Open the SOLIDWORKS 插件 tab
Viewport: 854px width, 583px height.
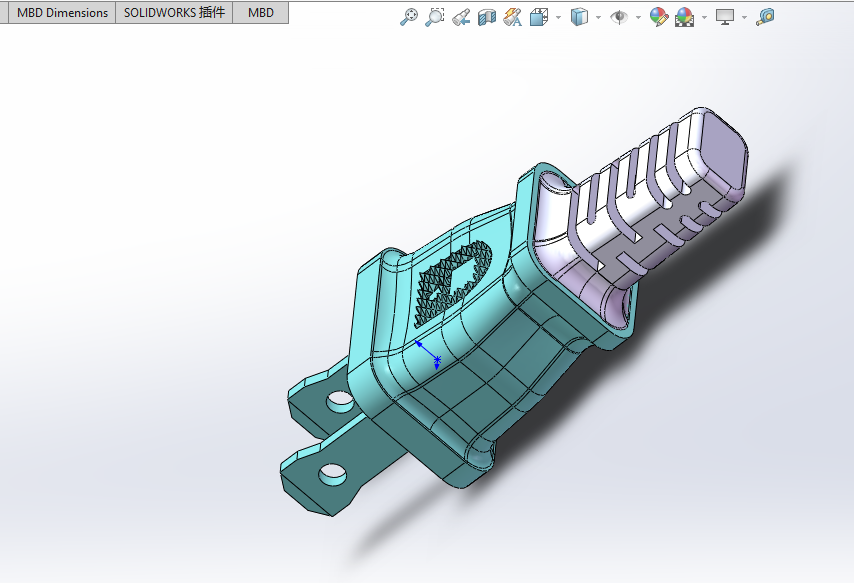click(x=175, y=13)
